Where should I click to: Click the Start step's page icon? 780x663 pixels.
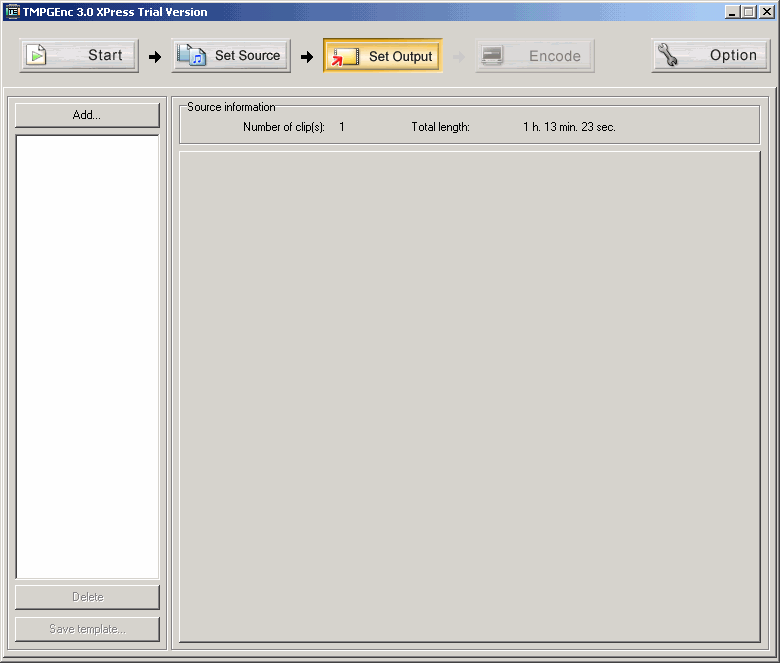[37, 55]
